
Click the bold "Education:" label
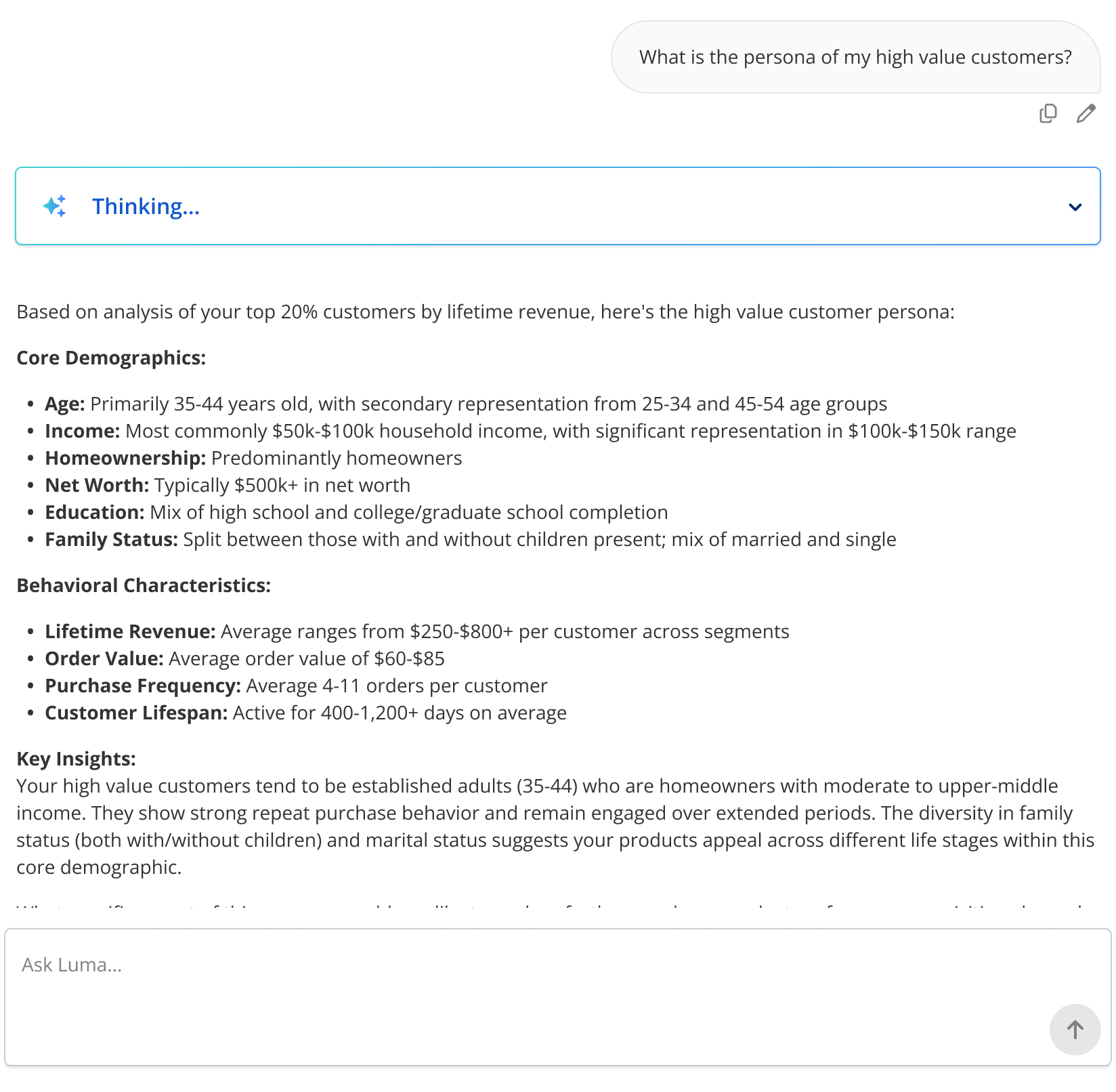(x=95, y=512)
